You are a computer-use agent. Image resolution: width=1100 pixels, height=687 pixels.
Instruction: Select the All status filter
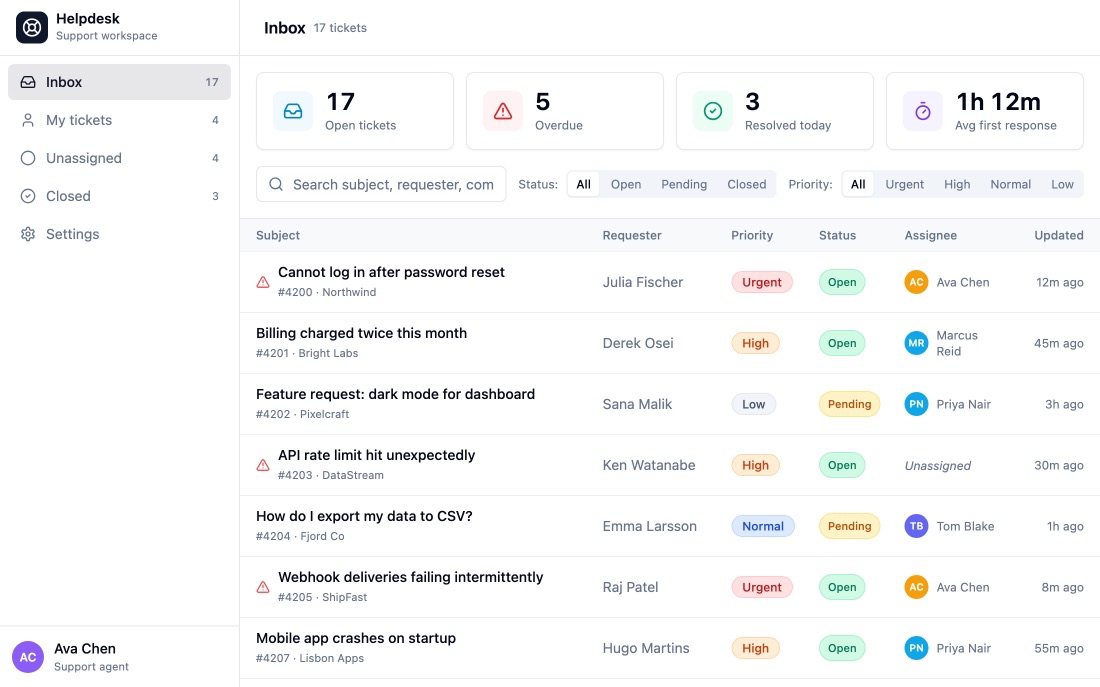coord(584,185)
